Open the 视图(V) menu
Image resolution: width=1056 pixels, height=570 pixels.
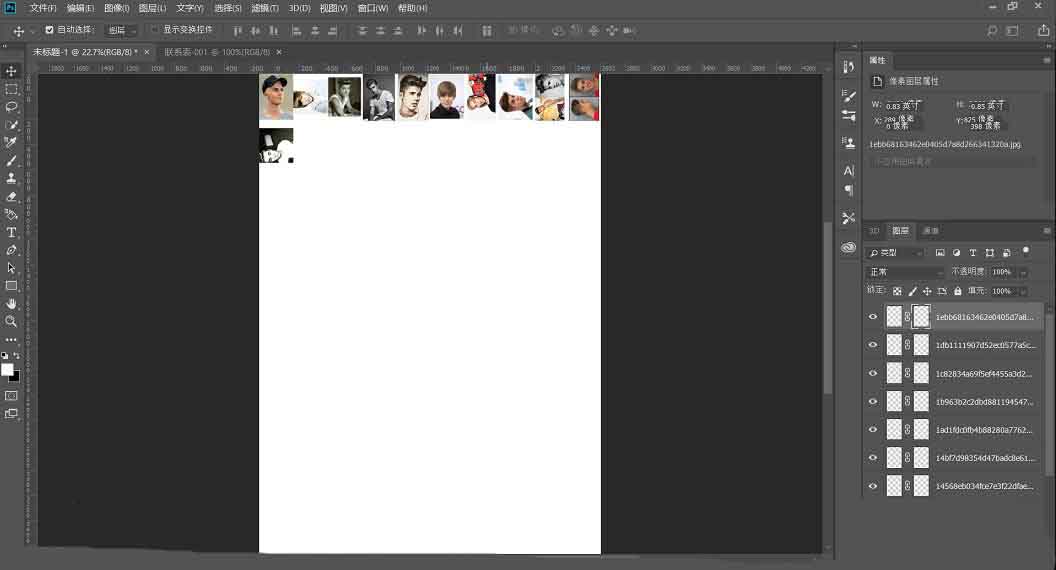[x=333, y=8]
